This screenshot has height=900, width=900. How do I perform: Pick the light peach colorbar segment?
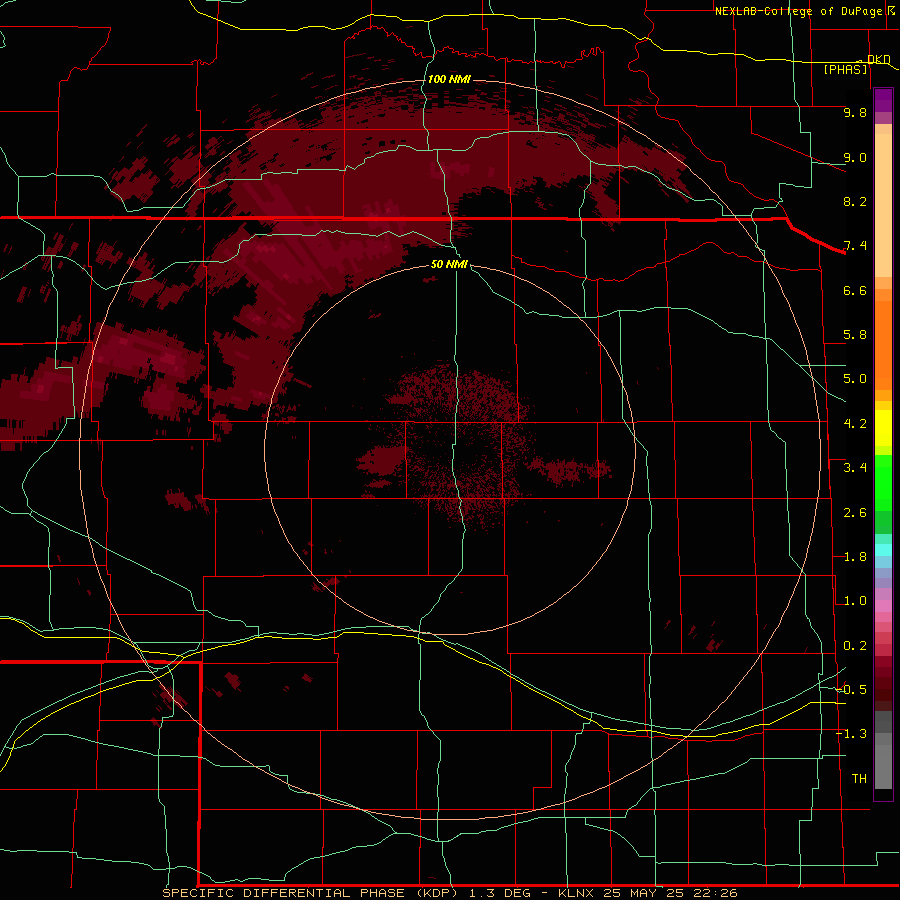883,205
